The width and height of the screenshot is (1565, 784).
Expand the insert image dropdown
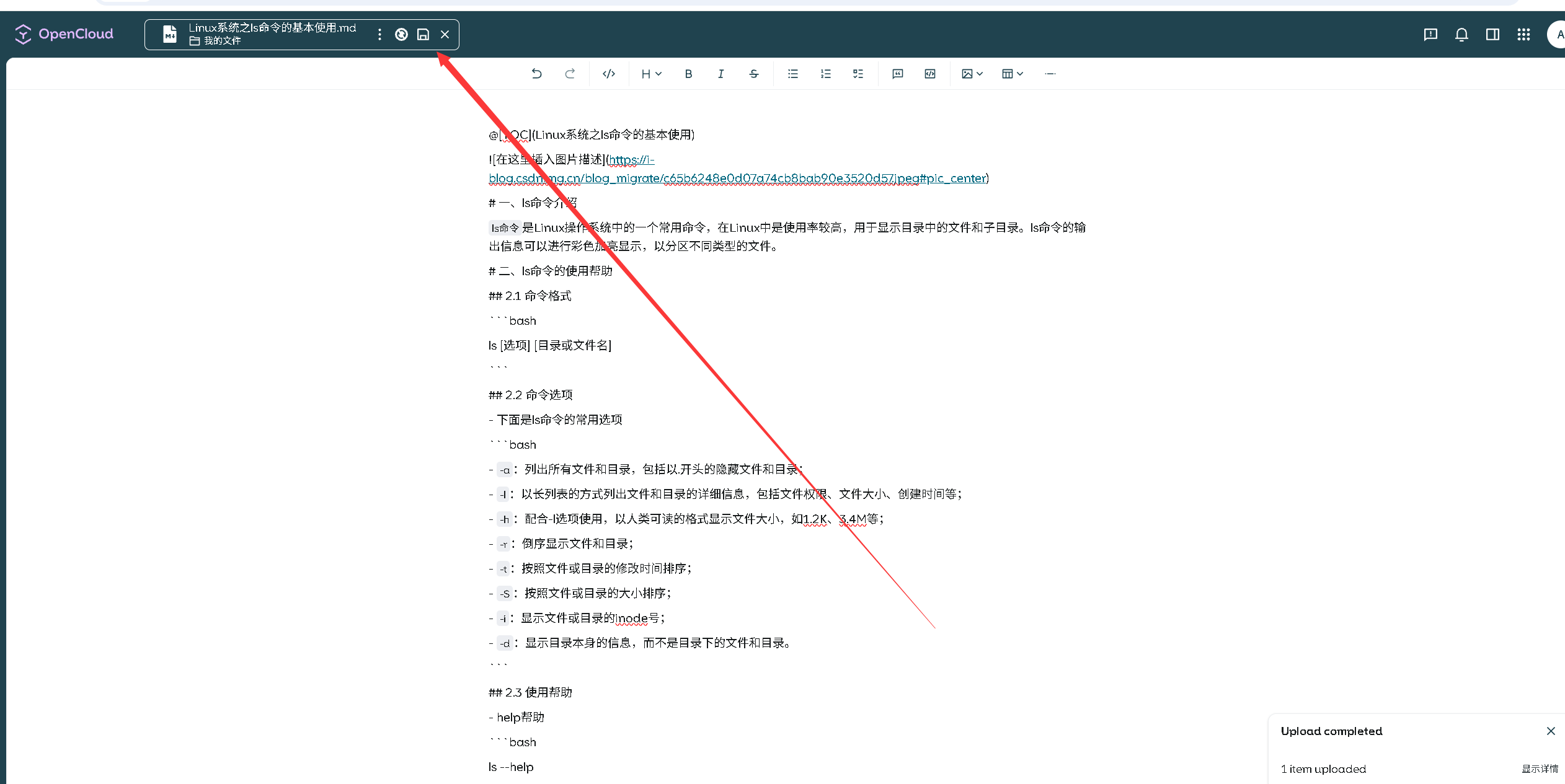coord(972,74)
